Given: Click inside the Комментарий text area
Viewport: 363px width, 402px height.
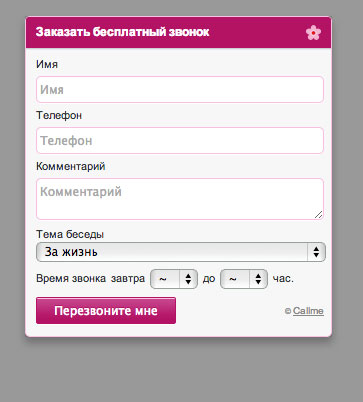Looking at the screenshot, I should [x=180, y=199].
